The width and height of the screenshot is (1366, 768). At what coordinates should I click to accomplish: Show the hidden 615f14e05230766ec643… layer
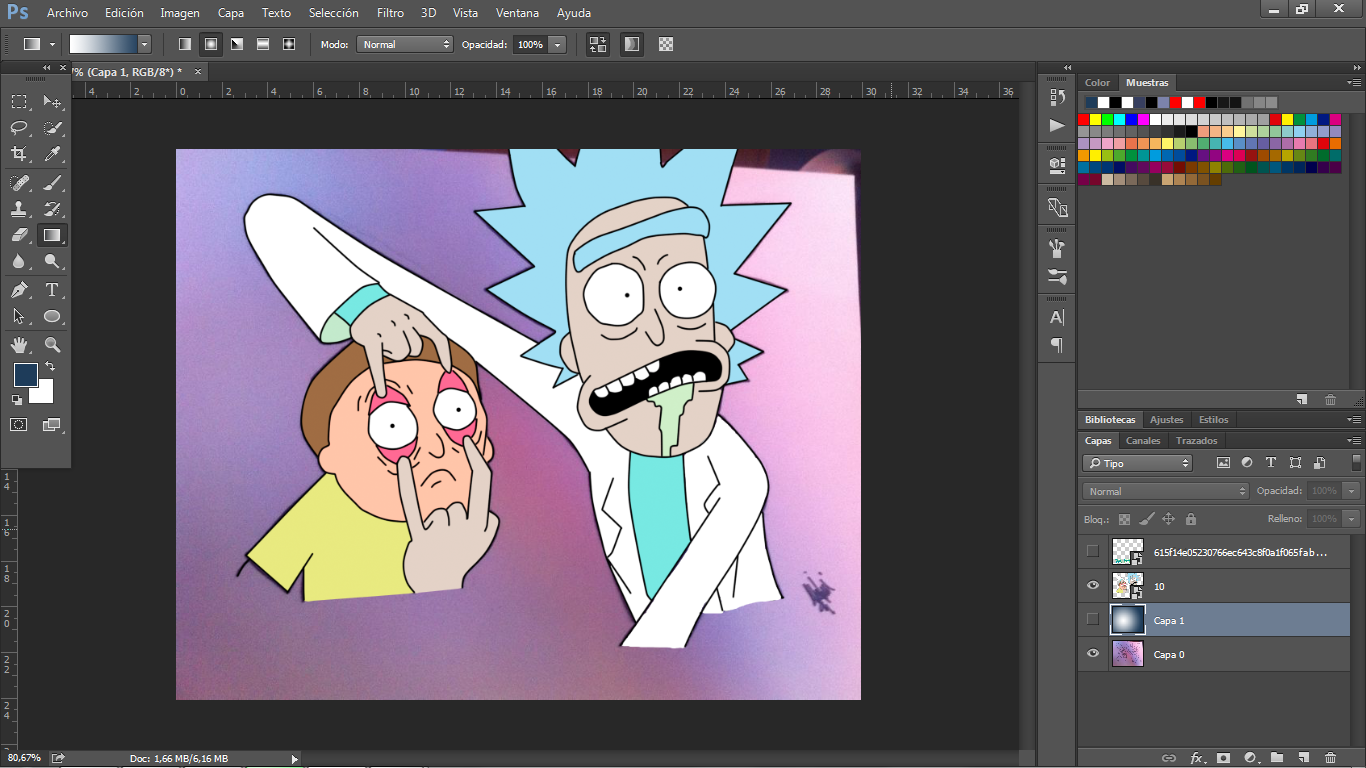(1093, 551)
